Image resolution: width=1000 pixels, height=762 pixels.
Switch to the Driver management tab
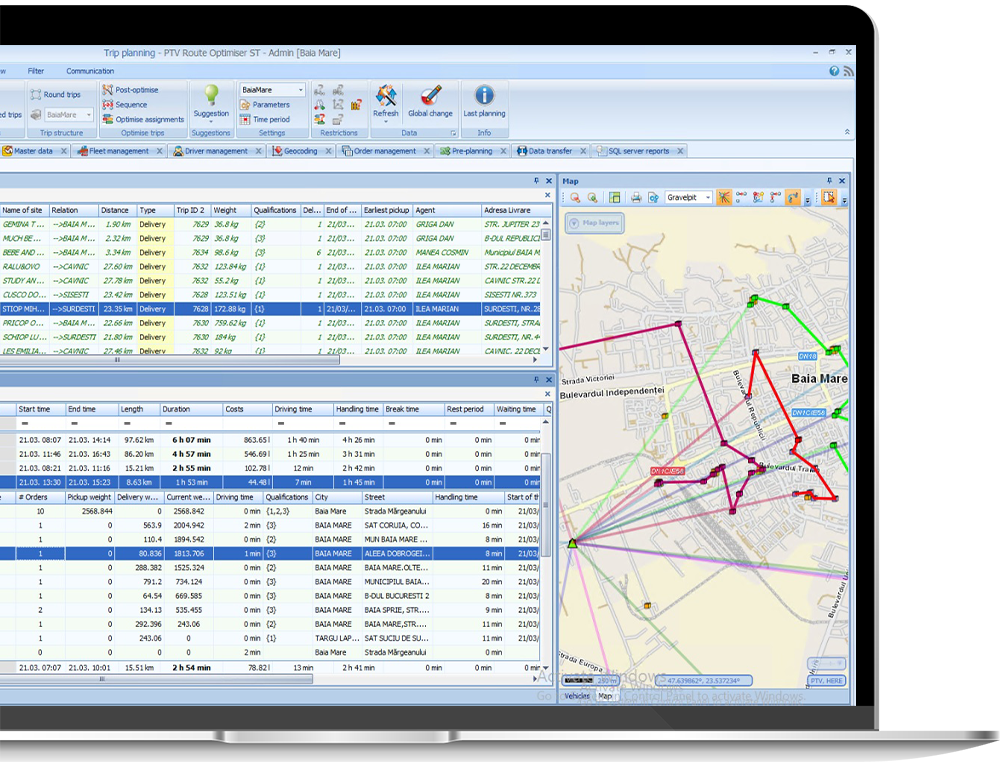[x=216, y=151]
